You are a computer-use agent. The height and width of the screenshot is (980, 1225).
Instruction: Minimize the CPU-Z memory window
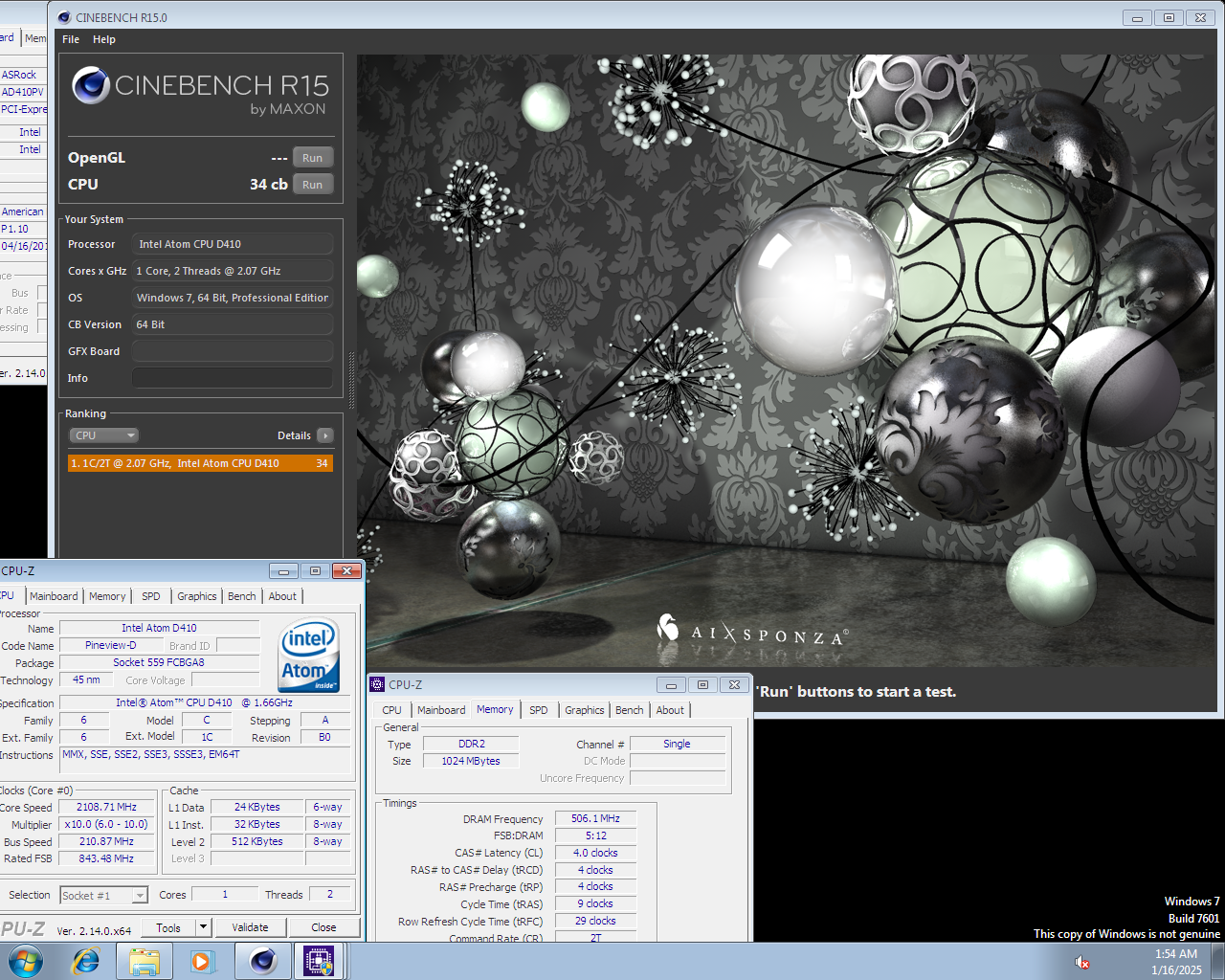coord(671,684)
